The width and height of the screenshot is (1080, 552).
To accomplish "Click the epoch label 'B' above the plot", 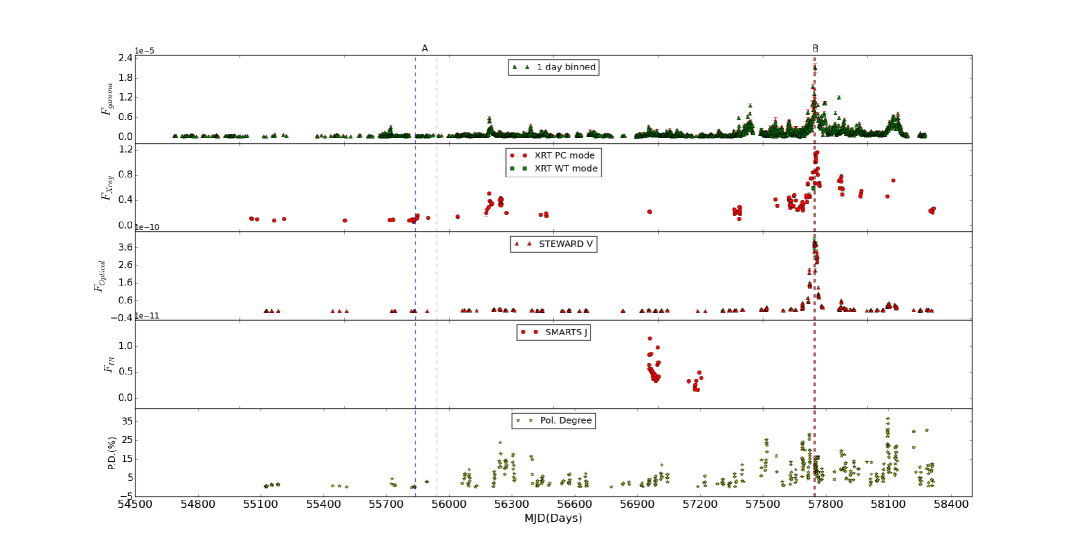I will coord(816,48).
